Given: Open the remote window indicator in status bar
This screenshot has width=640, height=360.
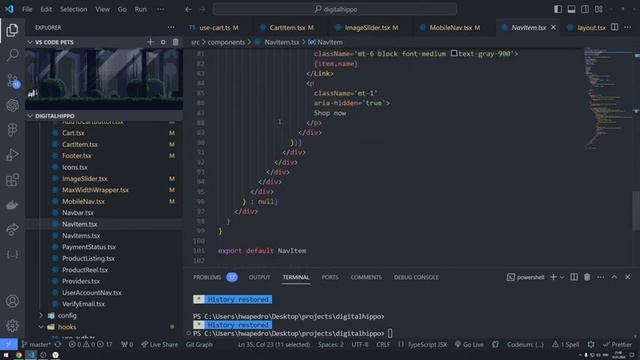Looking at the screenshot, I should (9, 344).
